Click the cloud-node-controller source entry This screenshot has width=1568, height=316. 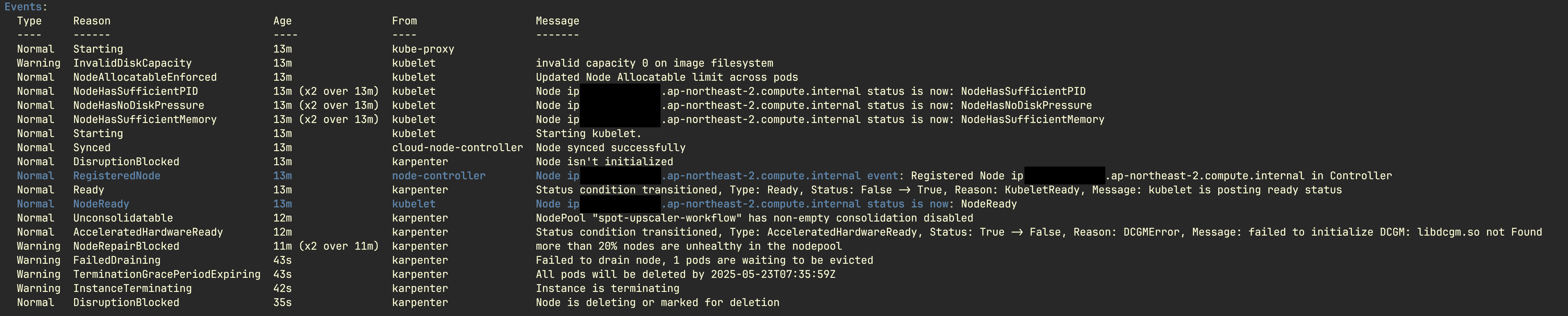pyautogui.click(x=457, y=148)
